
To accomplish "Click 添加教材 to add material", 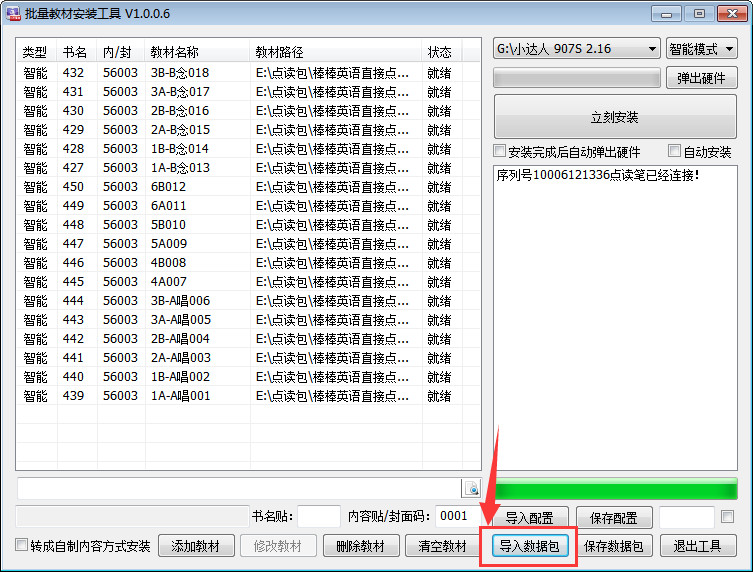I will pos(196,546).
